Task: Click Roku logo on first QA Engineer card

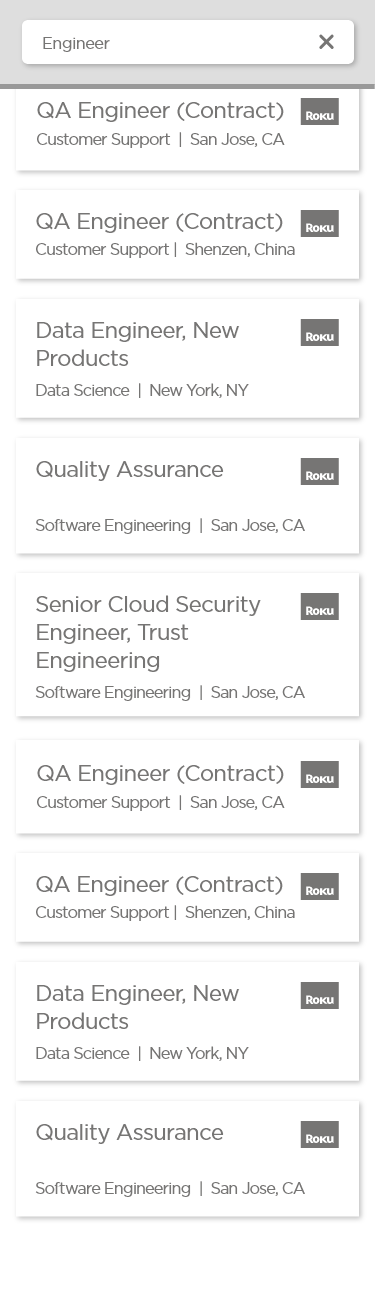Action: click(320, 112)
